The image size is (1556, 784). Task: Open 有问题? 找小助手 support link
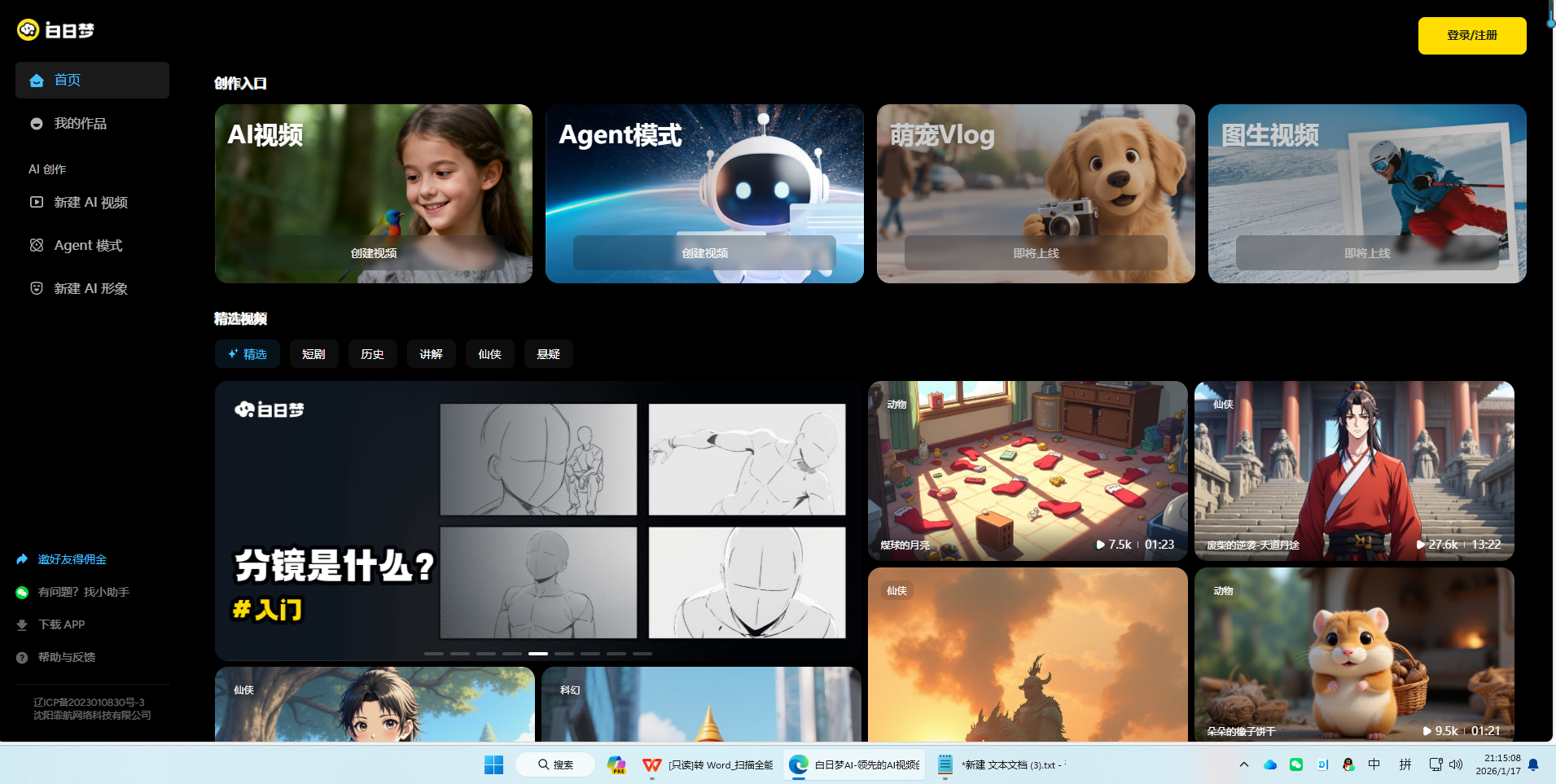[83, 592]
